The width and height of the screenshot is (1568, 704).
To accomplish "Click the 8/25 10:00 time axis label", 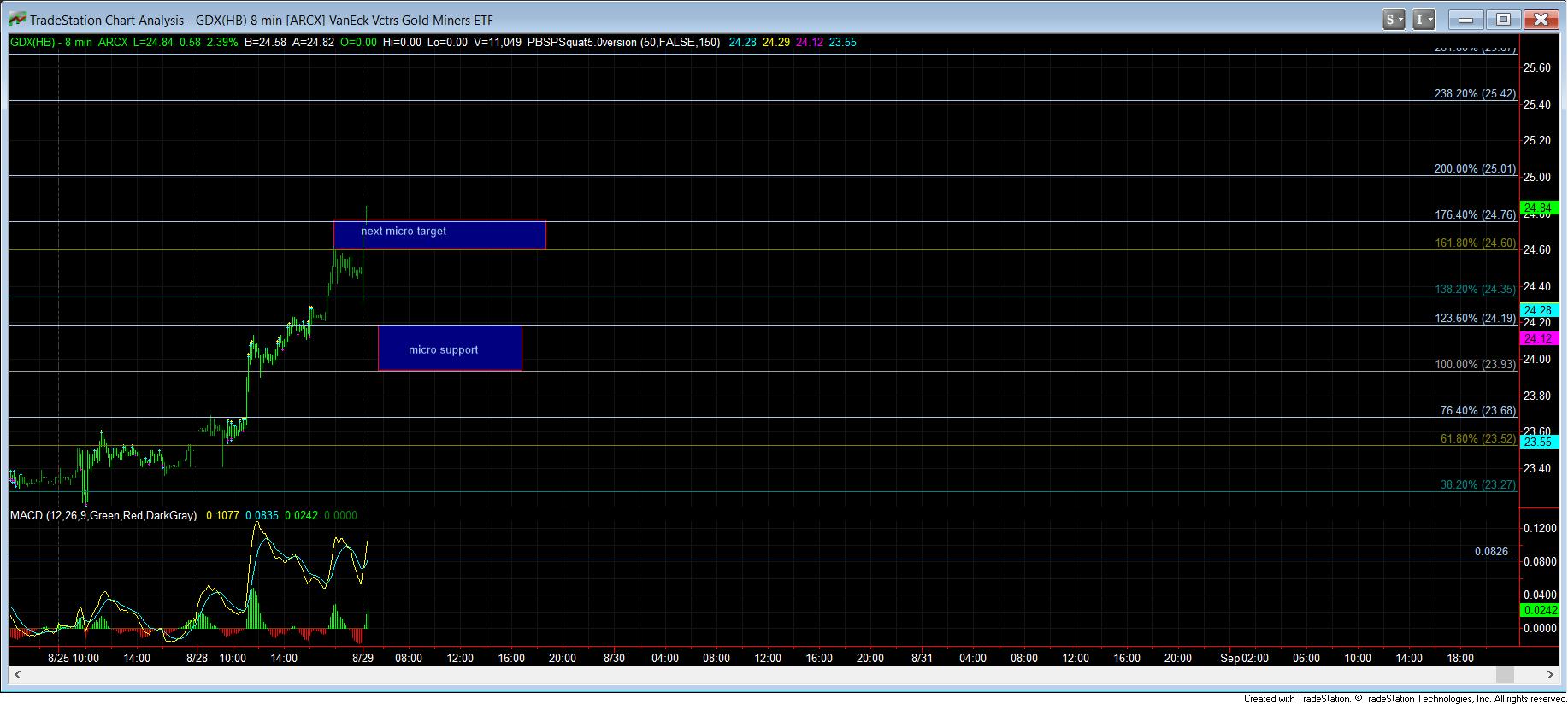I will (74, 658).
